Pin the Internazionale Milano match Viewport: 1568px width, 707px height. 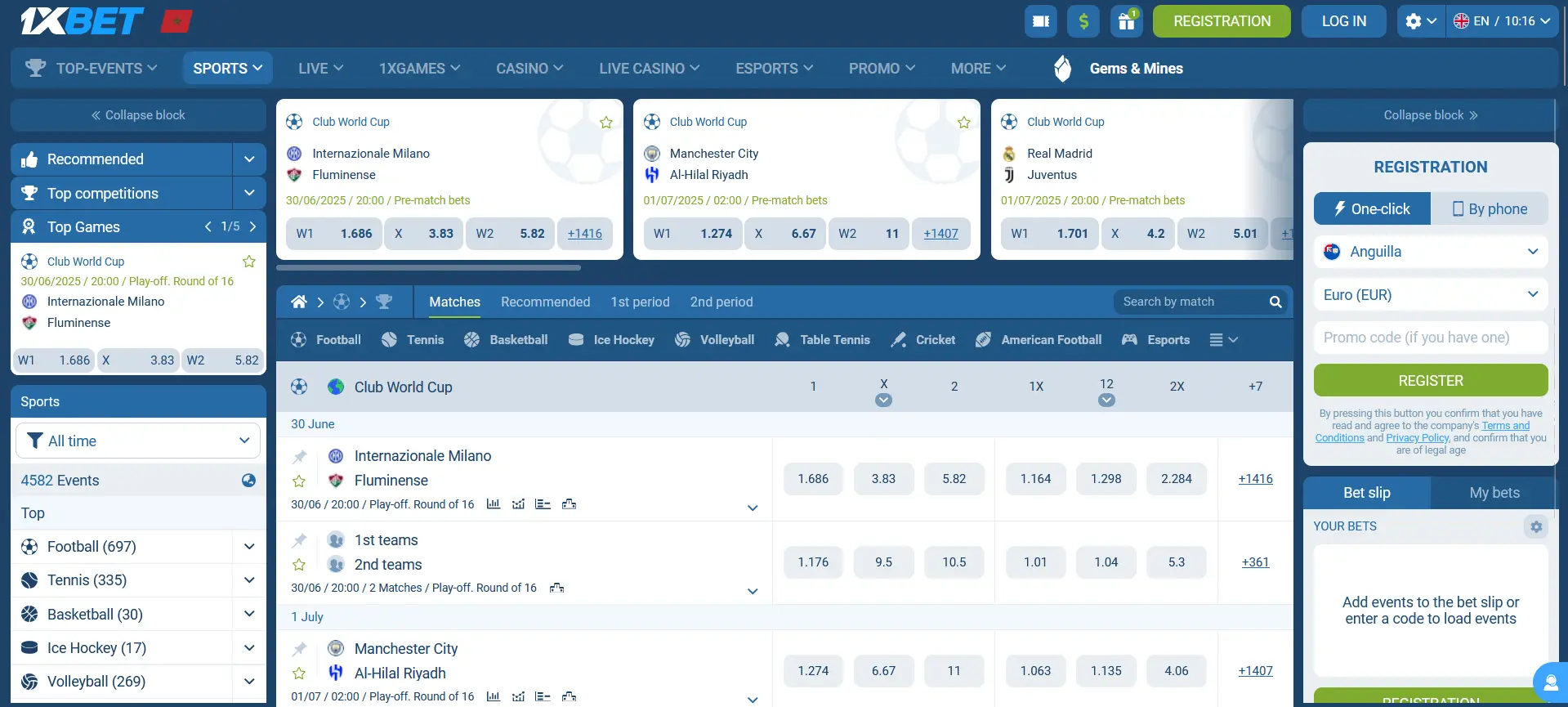(x=300, y=456)
